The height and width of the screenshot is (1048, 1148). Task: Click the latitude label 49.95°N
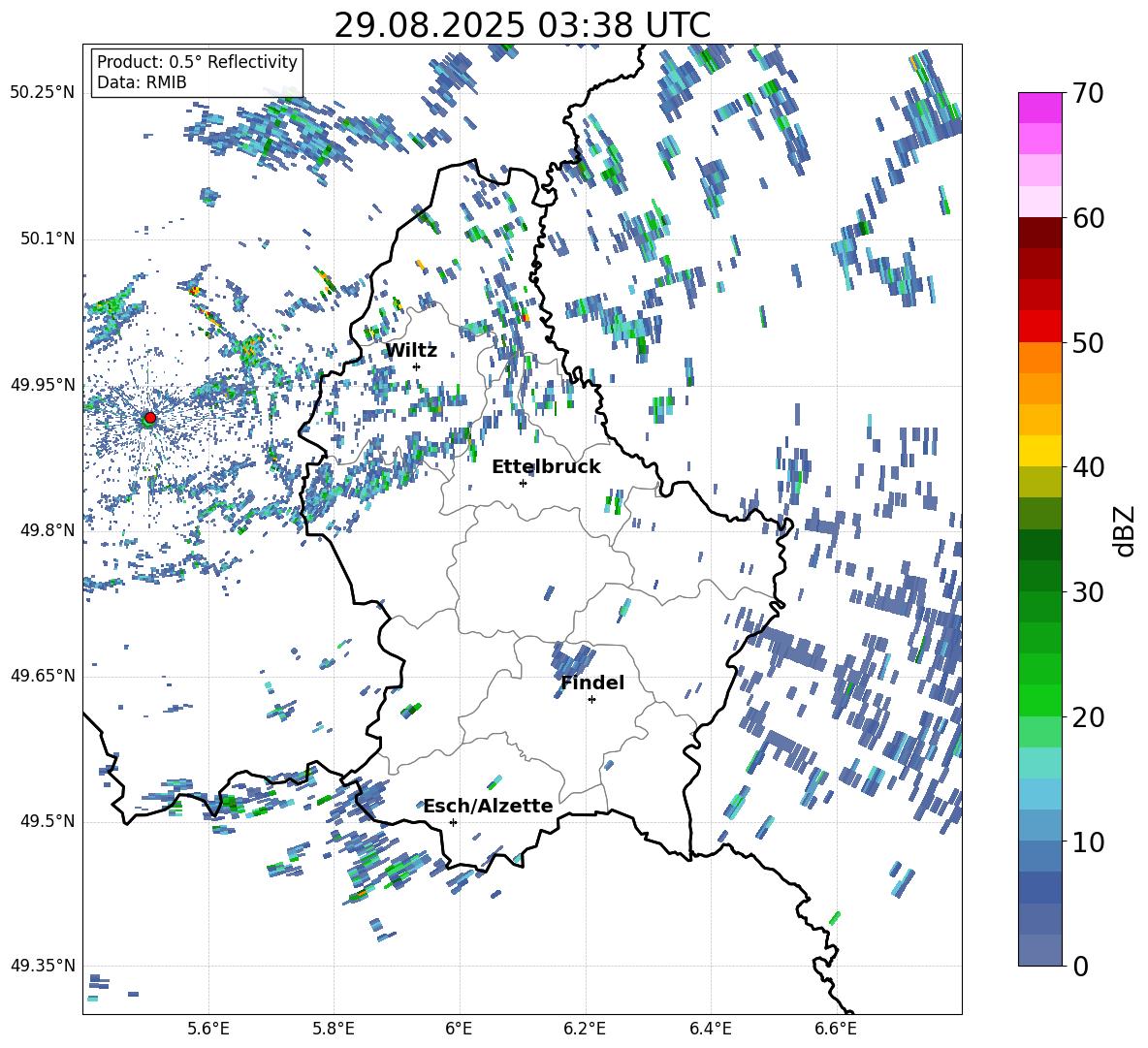click(43, 385)
